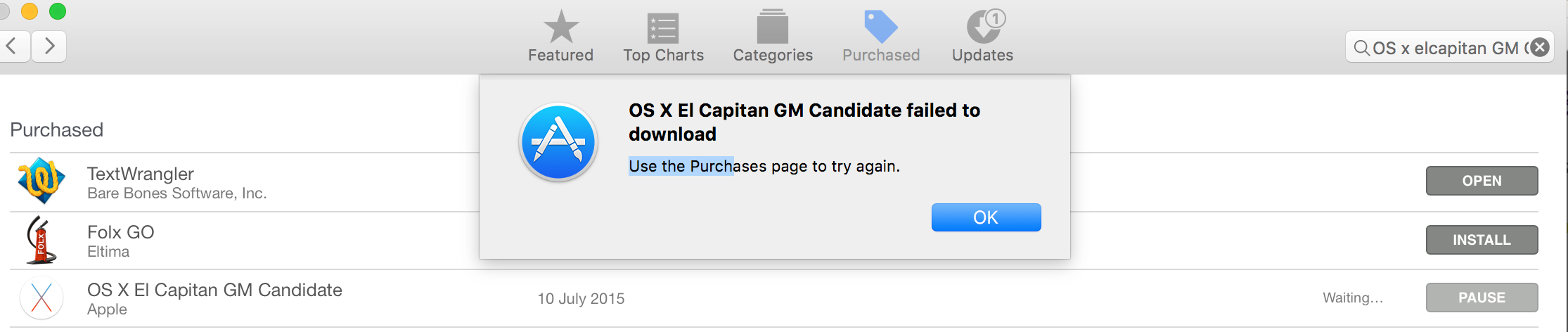Open the TextWrangler app title link
1568x332 pixels.
[x=141, y=174]
